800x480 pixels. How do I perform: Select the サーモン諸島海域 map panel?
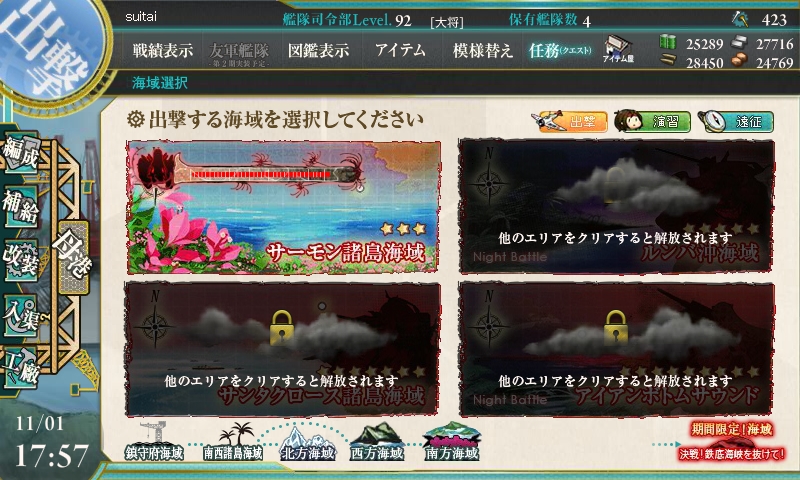coord(283,207)
